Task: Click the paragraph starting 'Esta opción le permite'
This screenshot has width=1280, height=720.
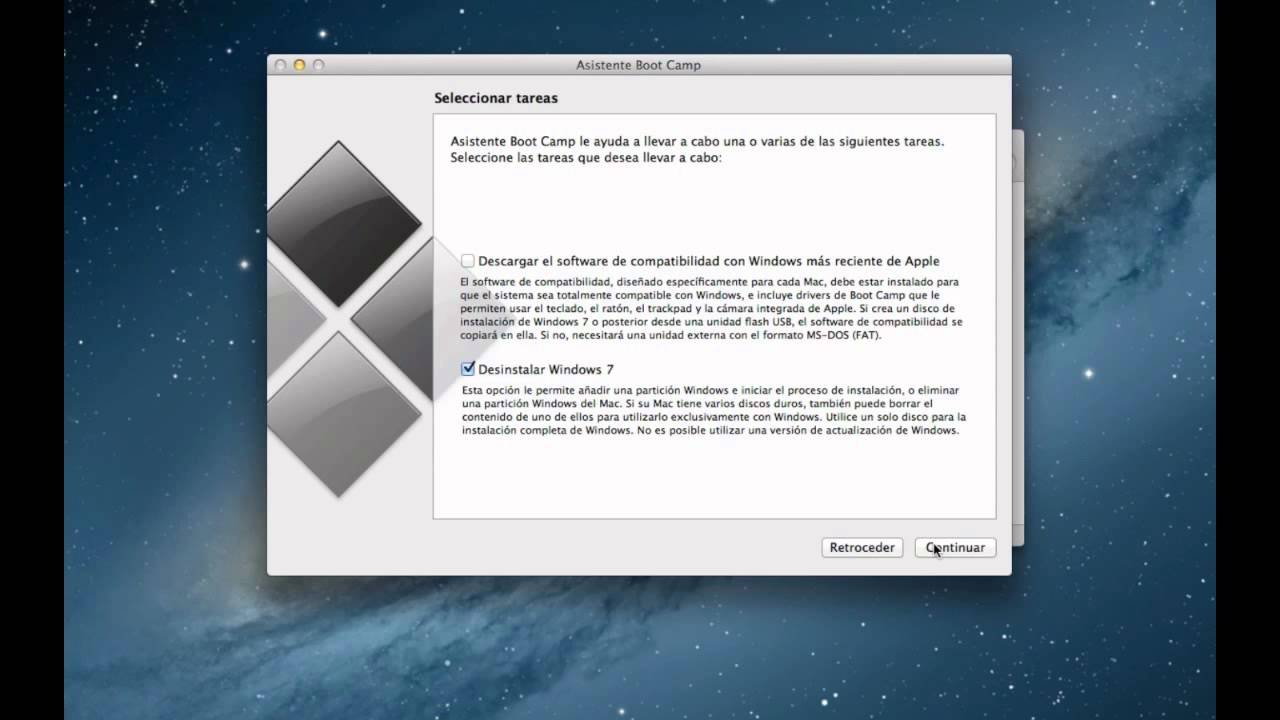Action: click(713, 410)
